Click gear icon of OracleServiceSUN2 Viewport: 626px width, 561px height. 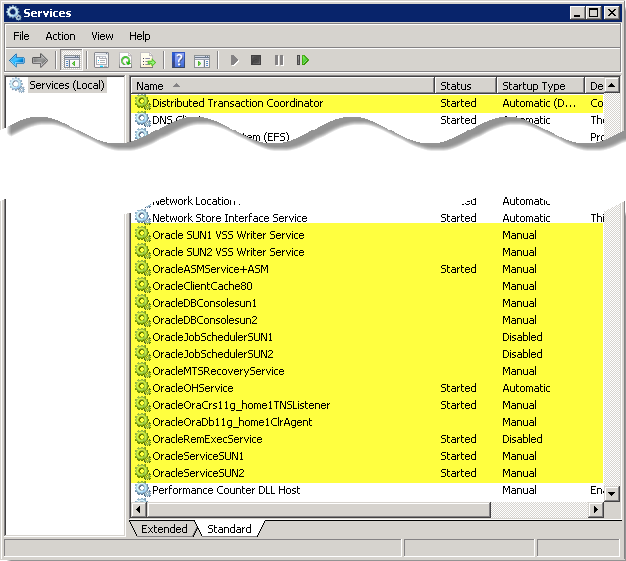tap(142, 472)
